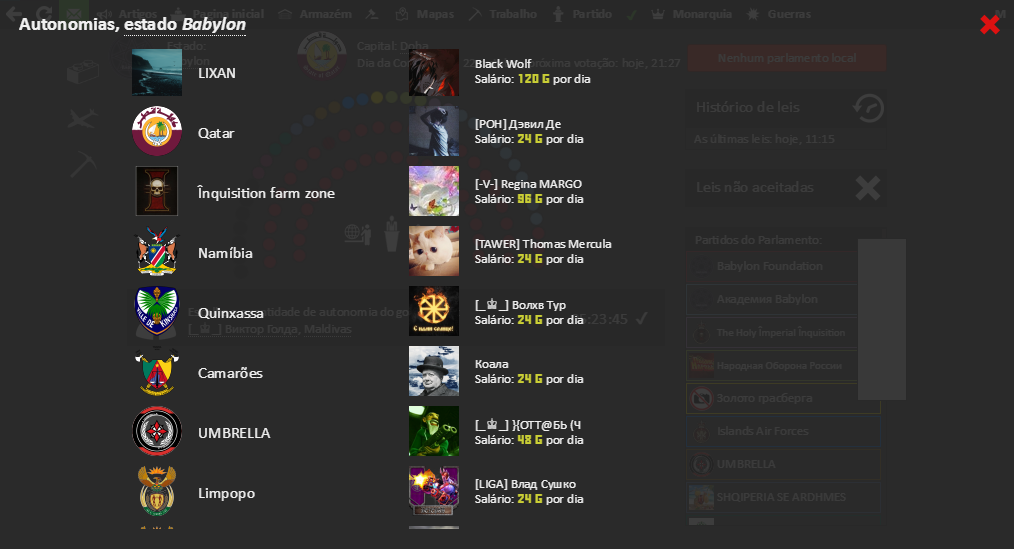
Task: Select the Limpopo coat of arms
Action: 156,491
